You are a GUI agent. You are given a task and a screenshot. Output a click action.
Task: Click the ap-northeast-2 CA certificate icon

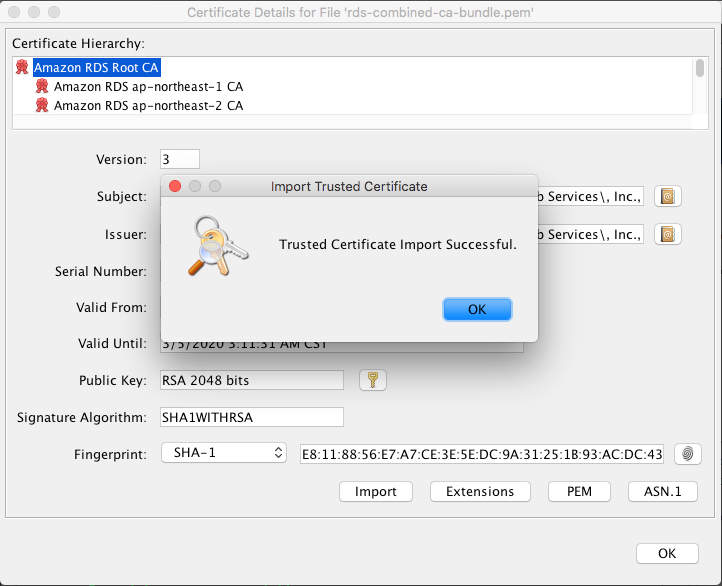coord(42,105)
